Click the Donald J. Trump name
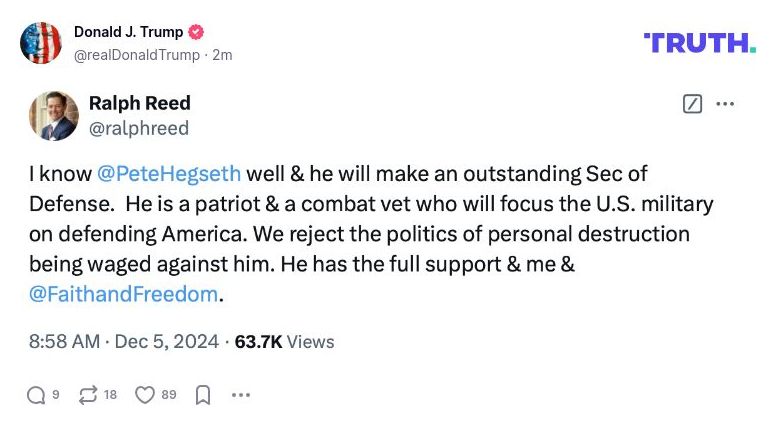Image resolution: width=777 pixels, height=425 pixels. coord(129,32)
